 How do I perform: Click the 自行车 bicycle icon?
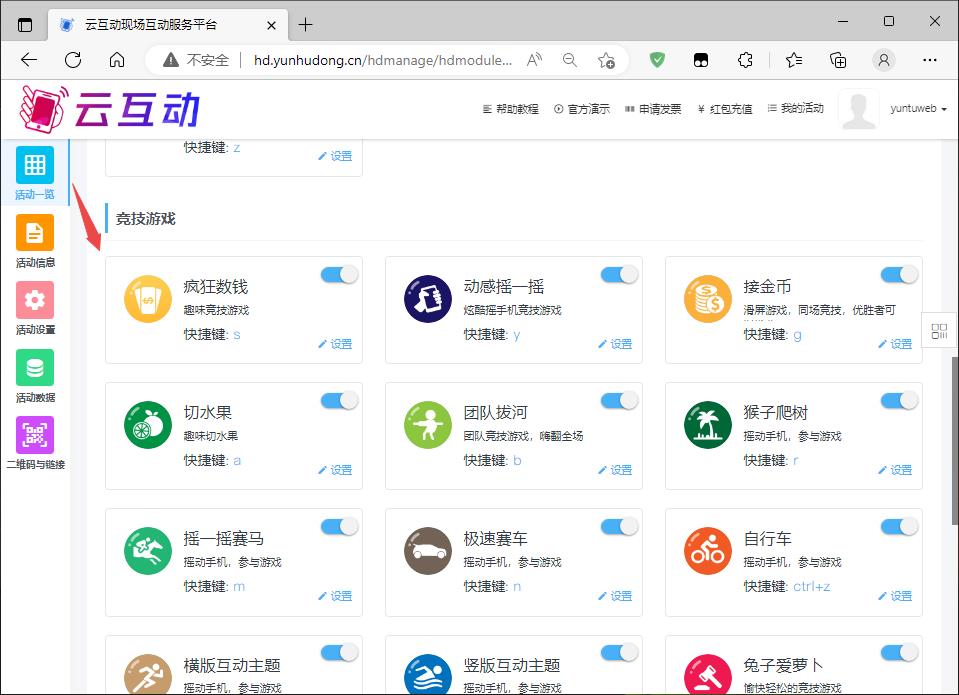click(x=708, y=552)
